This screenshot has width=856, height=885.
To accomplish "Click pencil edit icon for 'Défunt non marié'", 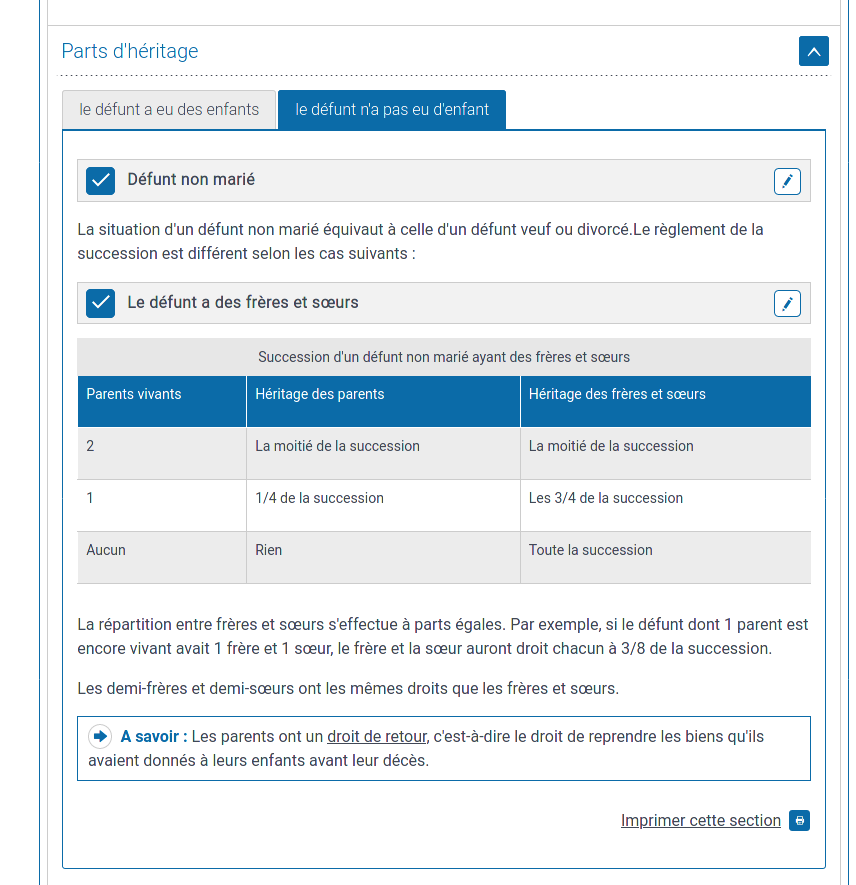I will [787, 181].
